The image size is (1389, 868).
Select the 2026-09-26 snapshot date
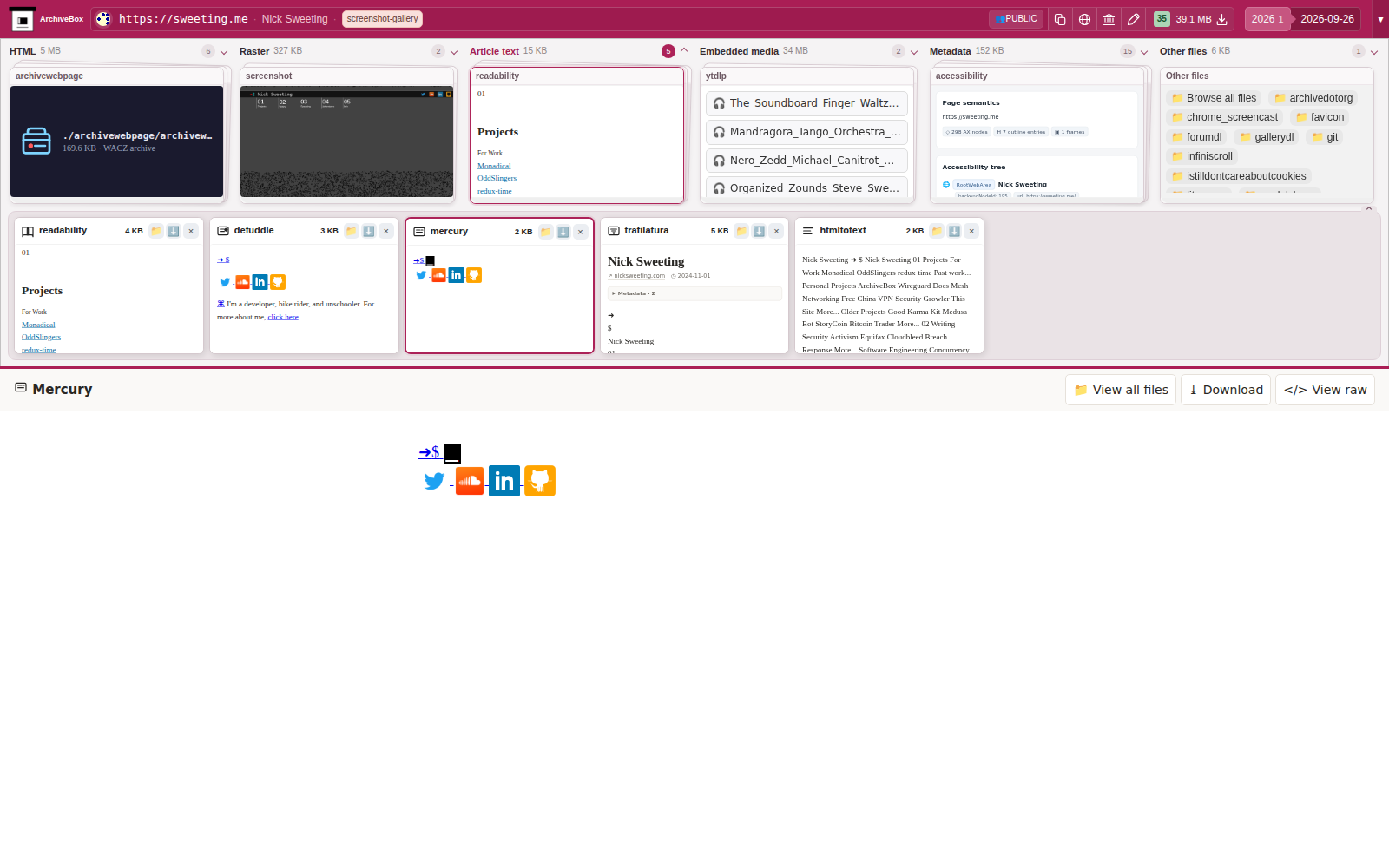(1326, 19)
